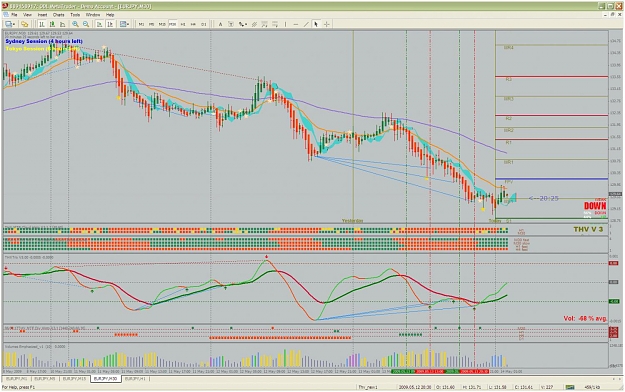Switch to the M15 timeframe
The height and width of the screenshot is (392, 625).
coord(162,24)
